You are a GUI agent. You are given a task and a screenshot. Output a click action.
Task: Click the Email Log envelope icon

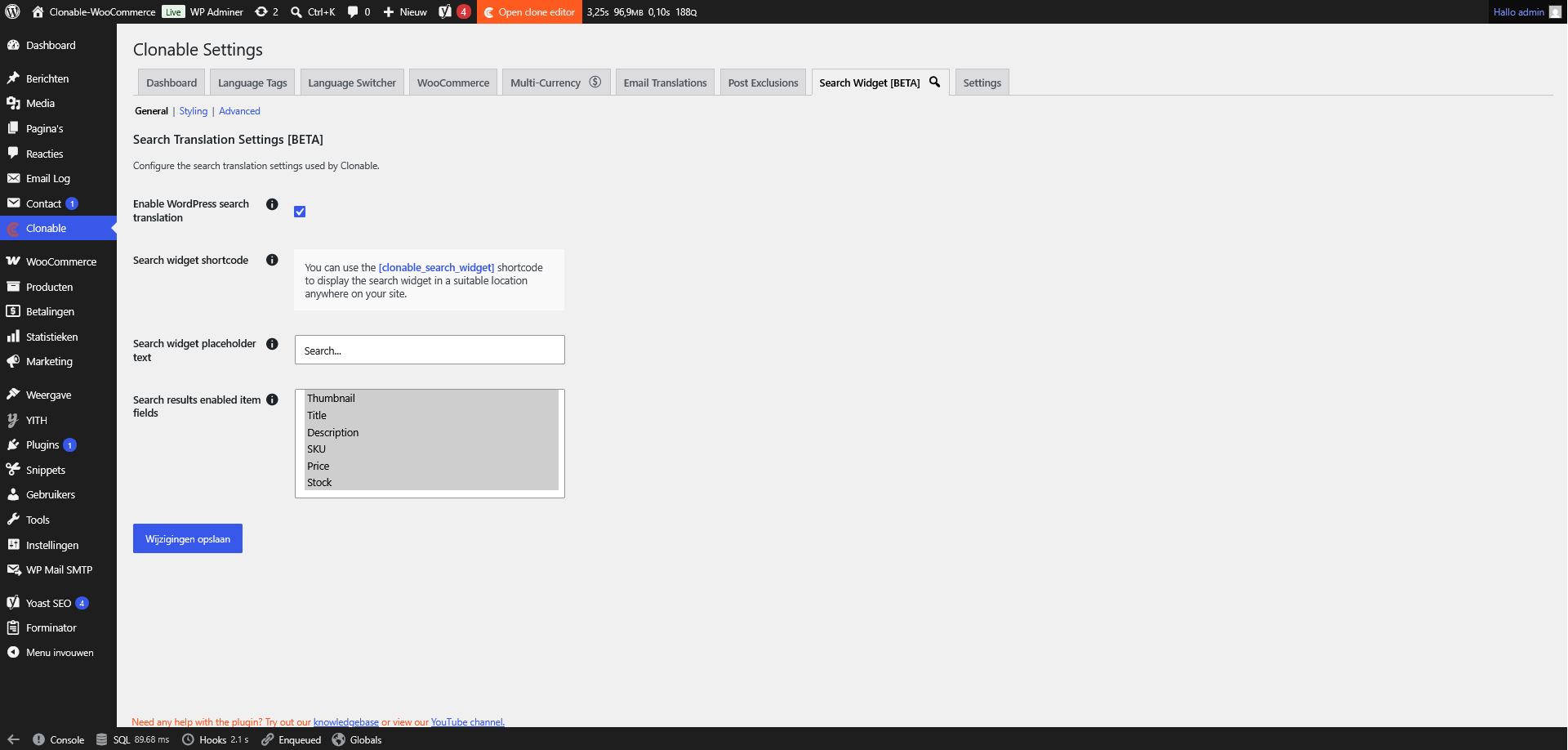(x=13, y=178)
